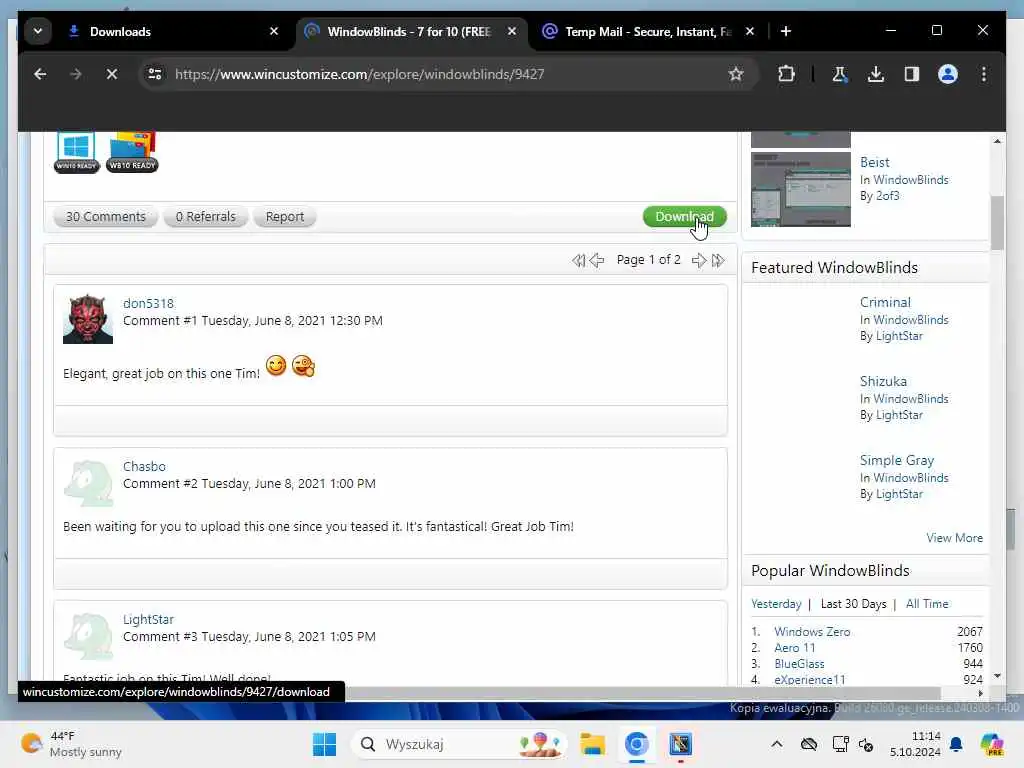Image resolution: width=1024 pixels, height=768 pixels.
Task: Click don5318's Darth Maul avatar
Action: (88, 319)
